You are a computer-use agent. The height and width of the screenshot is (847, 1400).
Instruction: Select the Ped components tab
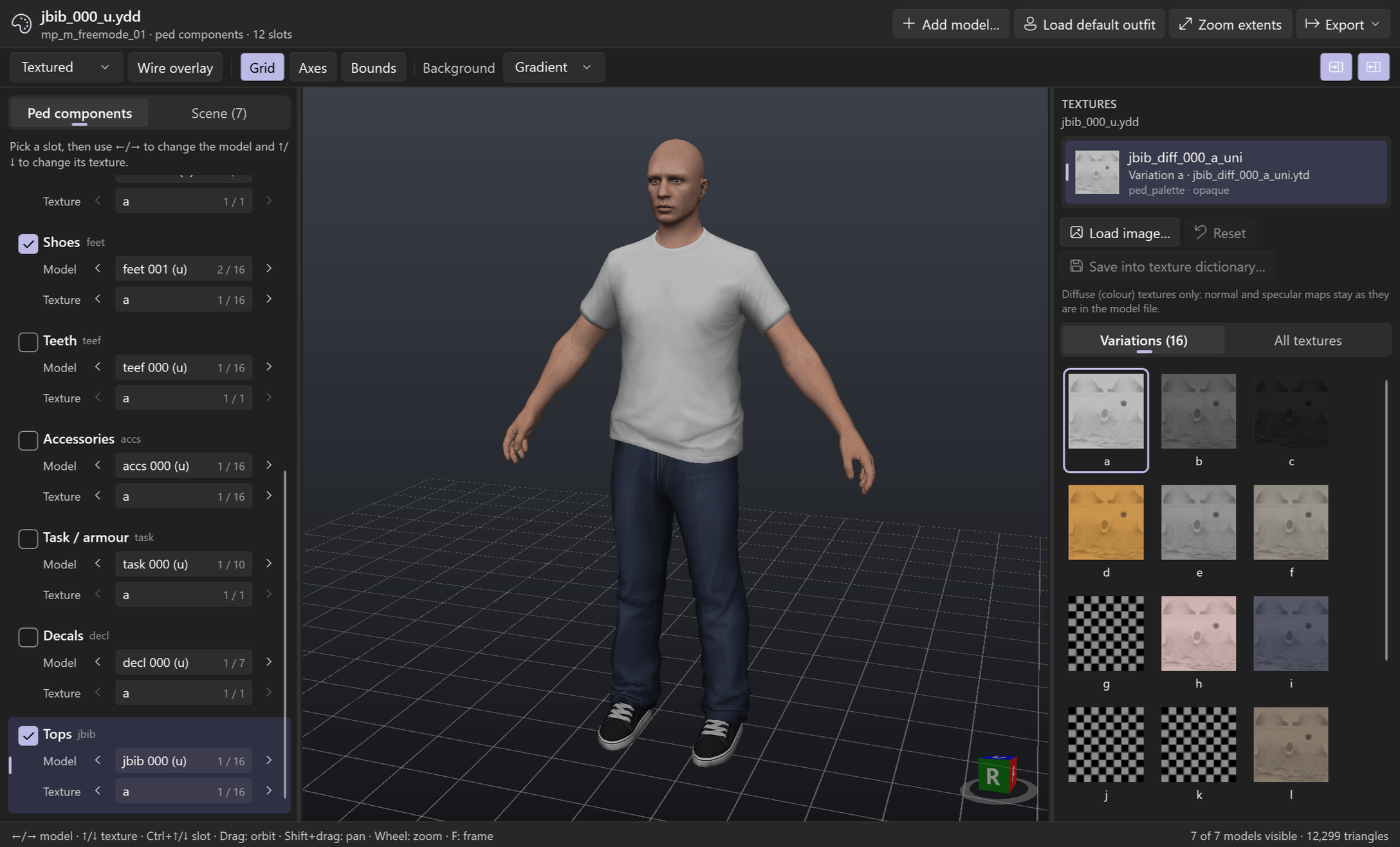click(80, 113)
